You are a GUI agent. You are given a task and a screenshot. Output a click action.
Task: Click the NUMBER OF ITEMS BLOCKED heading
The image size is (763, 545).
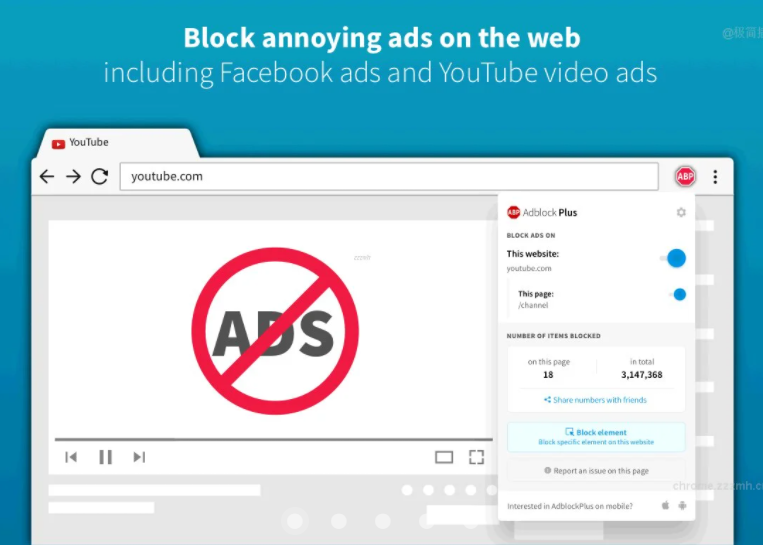(553, 336)
